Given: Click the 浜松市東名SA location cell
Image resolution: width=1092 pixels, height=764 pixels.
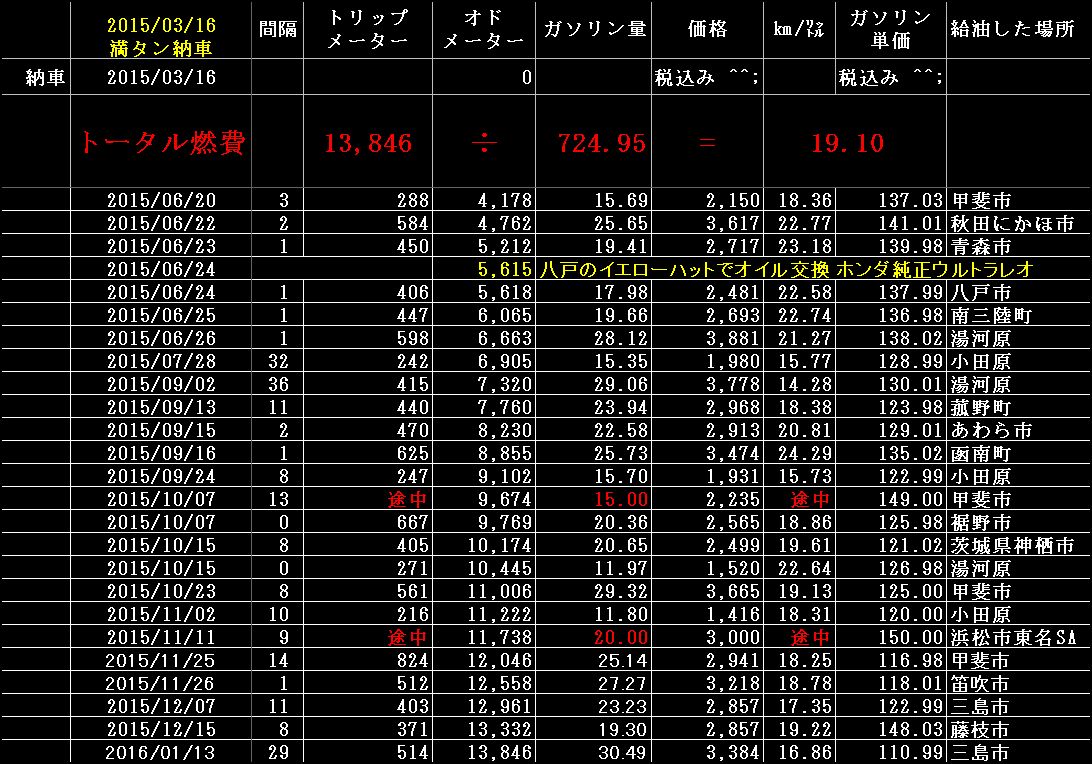Looking at the screenshot, I should (1013, 637).
